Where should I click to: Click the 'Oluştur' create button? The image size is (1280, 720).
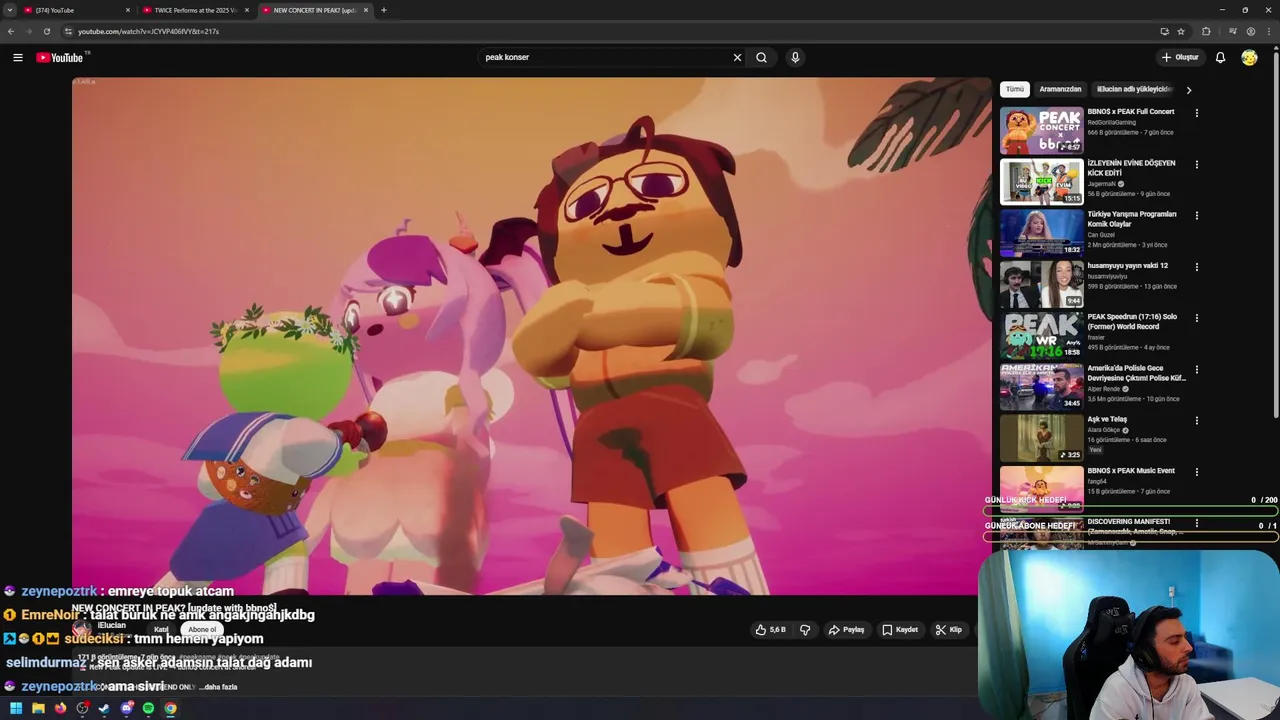pos(1180,57)
